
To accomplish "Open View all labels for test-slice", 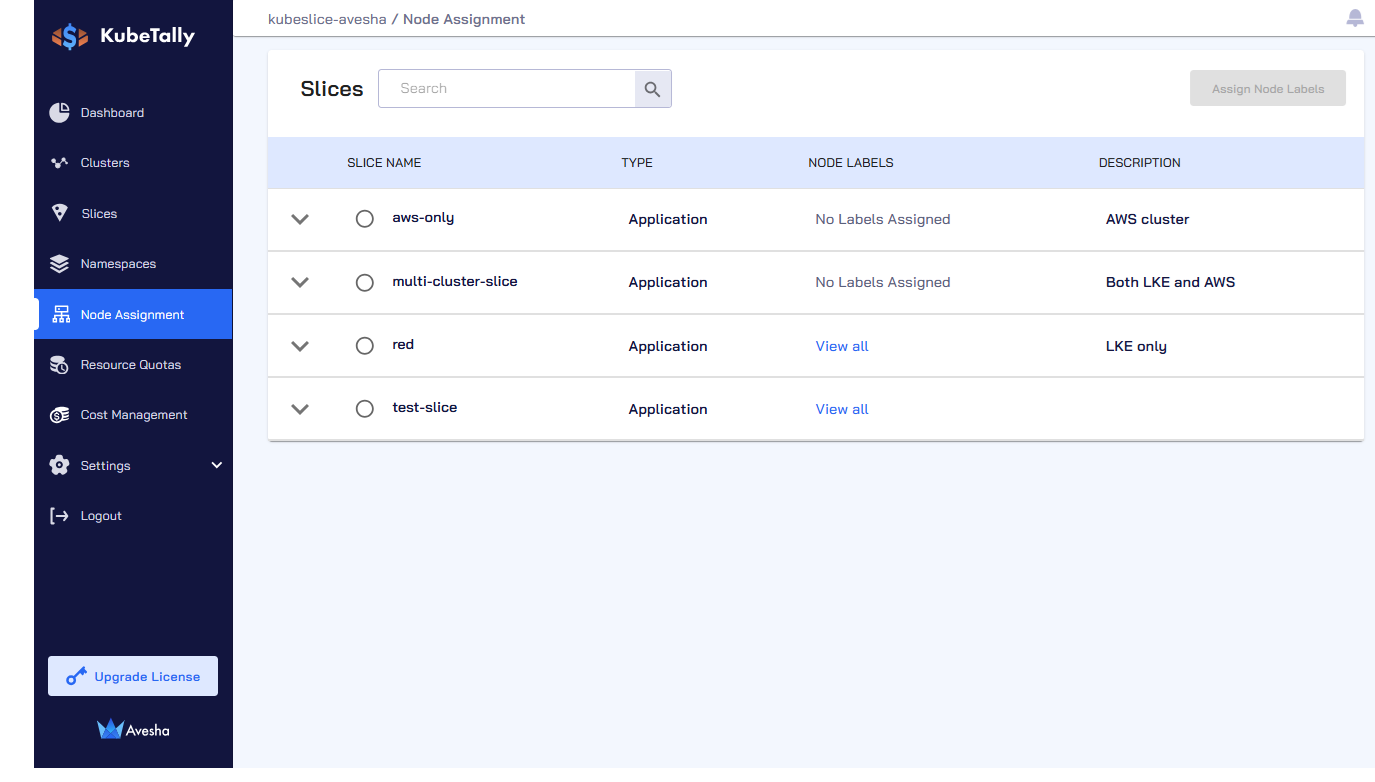I will 842,409.
